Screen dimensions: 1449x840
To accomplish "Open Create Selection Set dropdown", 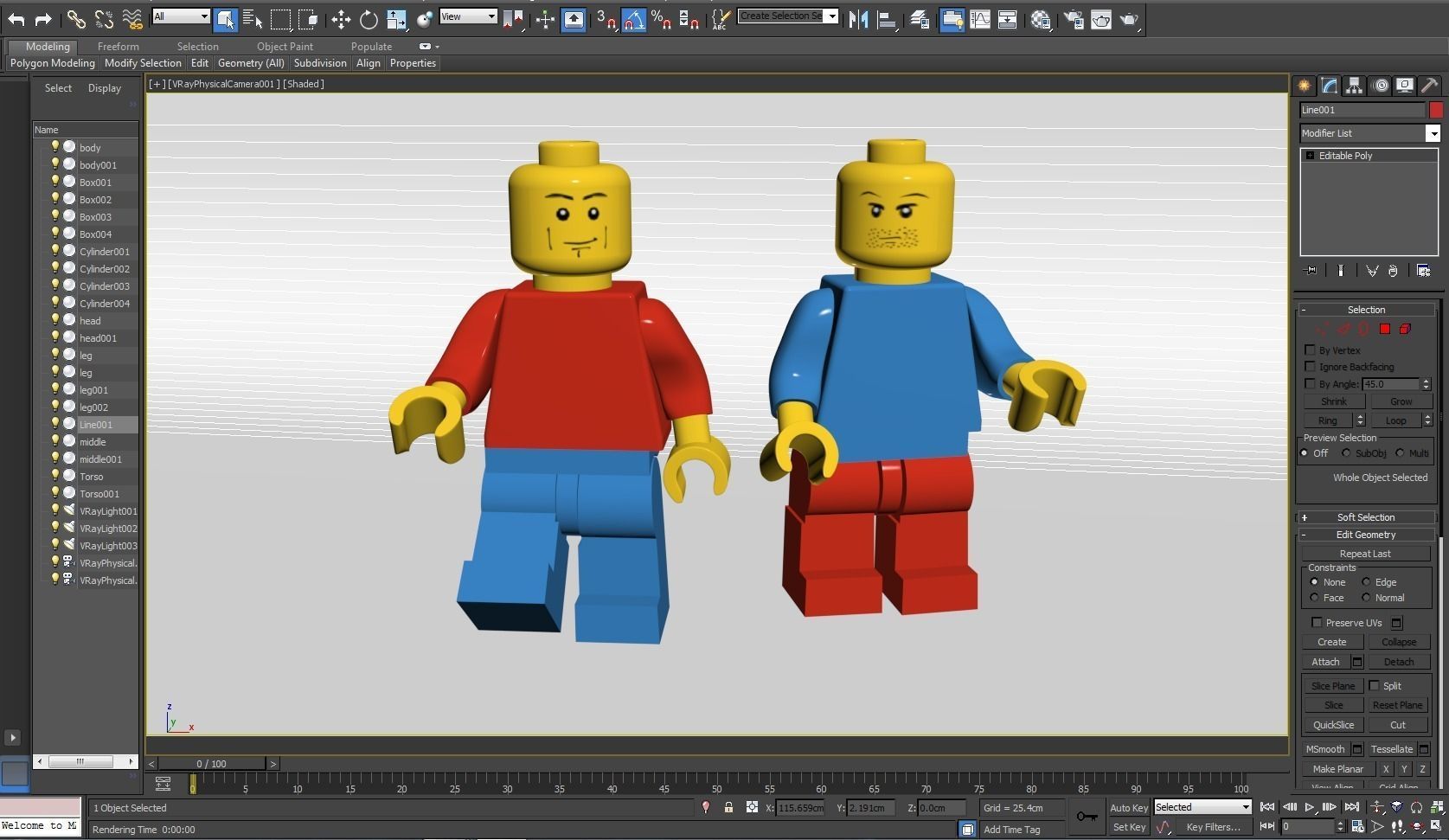I will (788, 16).
